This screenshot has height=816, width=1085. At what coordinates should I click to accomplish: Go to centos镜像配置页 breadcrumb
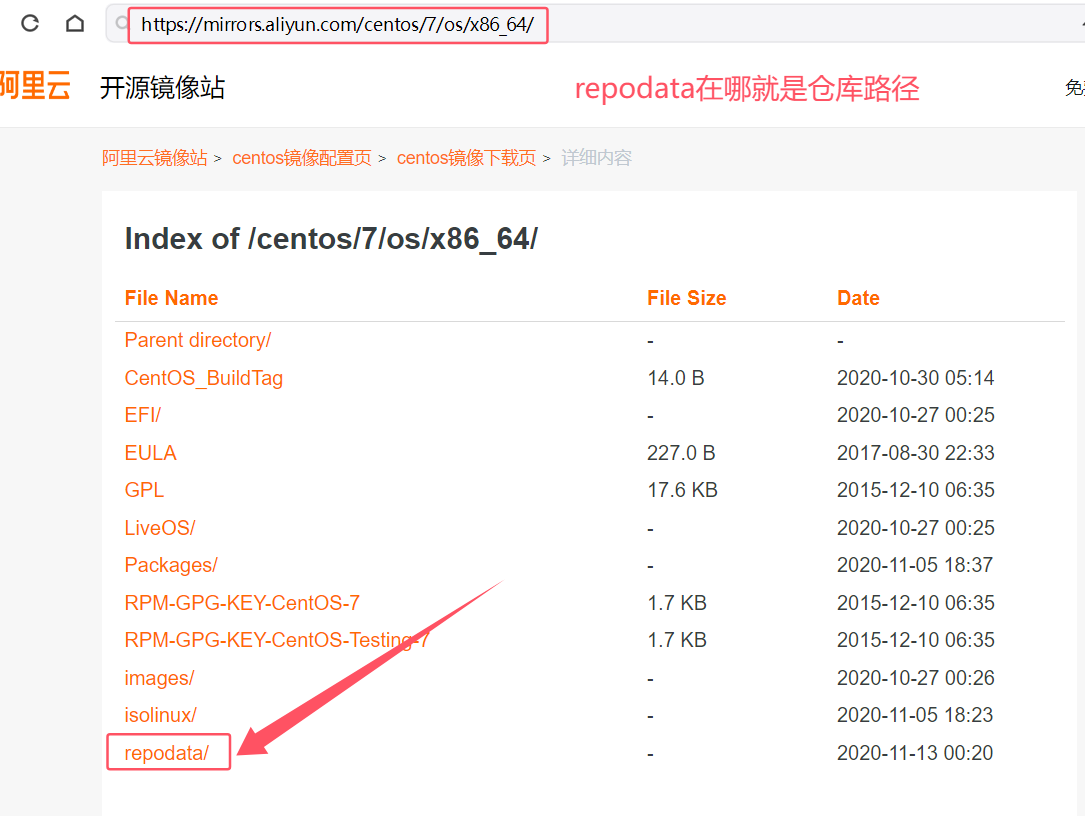click(302, 158)
